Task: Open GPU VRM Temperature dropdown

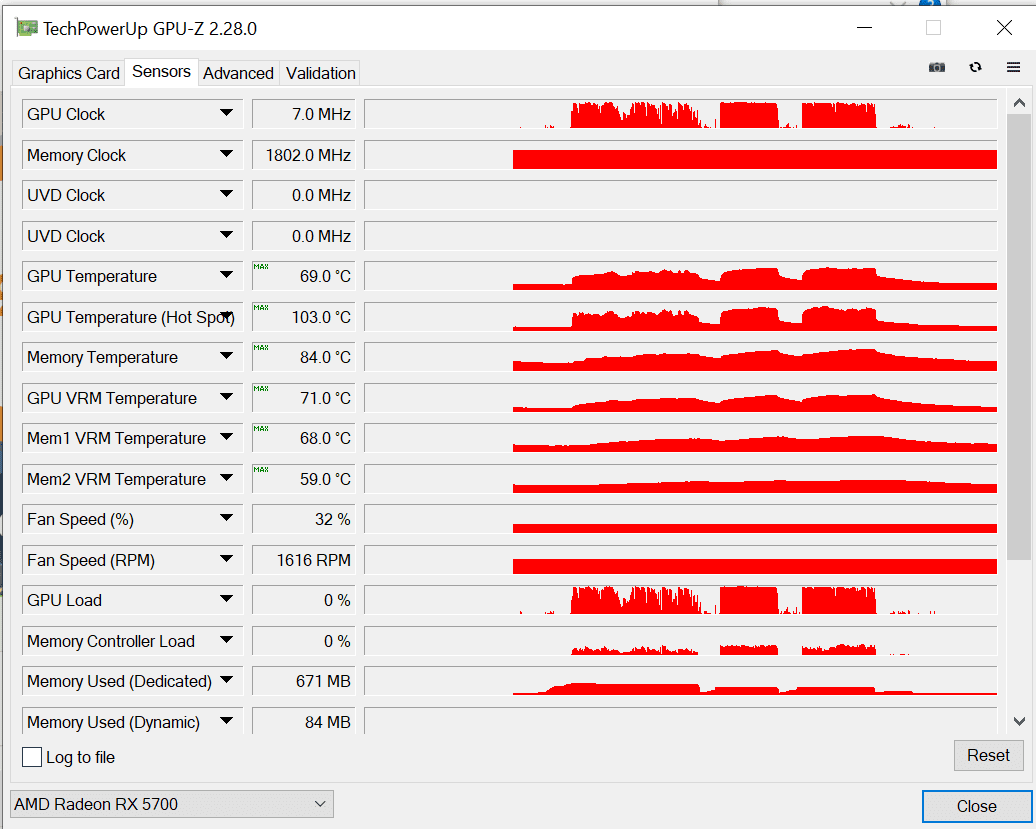Action: point(226,398)
